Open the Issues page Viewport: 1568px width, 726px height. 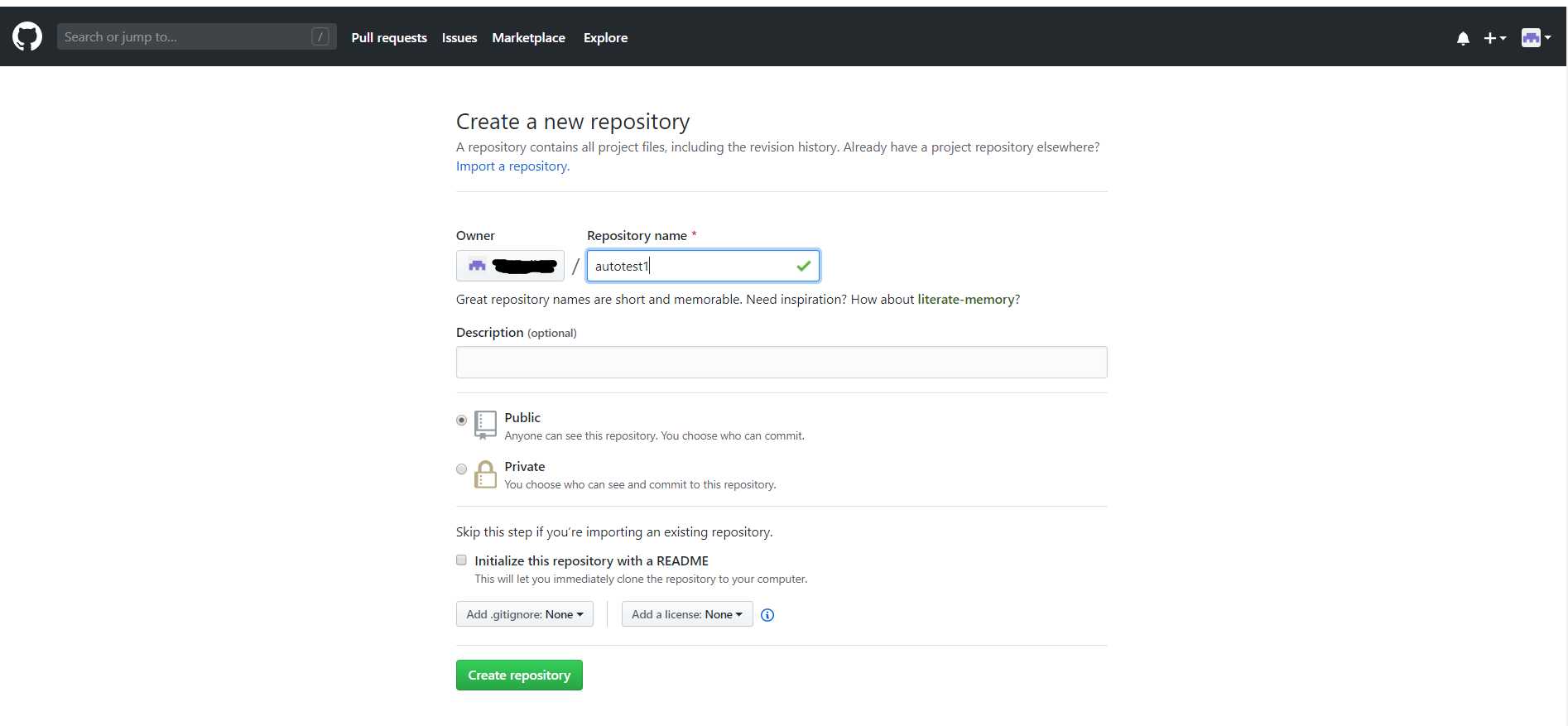point(459,37)
